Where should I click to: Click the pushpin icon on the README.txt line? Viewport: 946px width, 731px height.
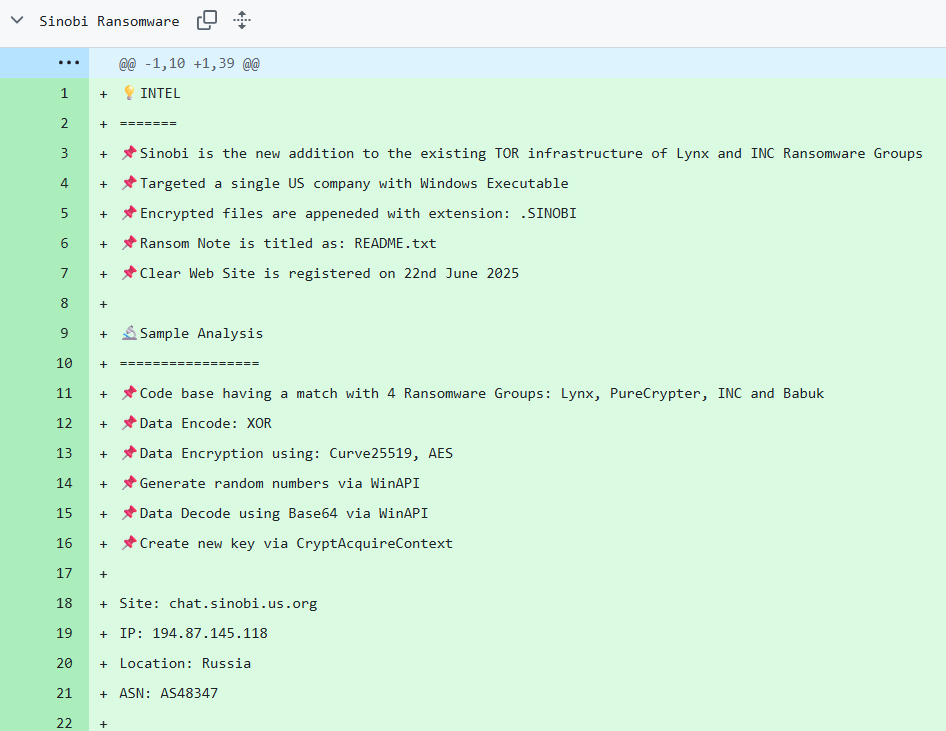click(128, 243)
